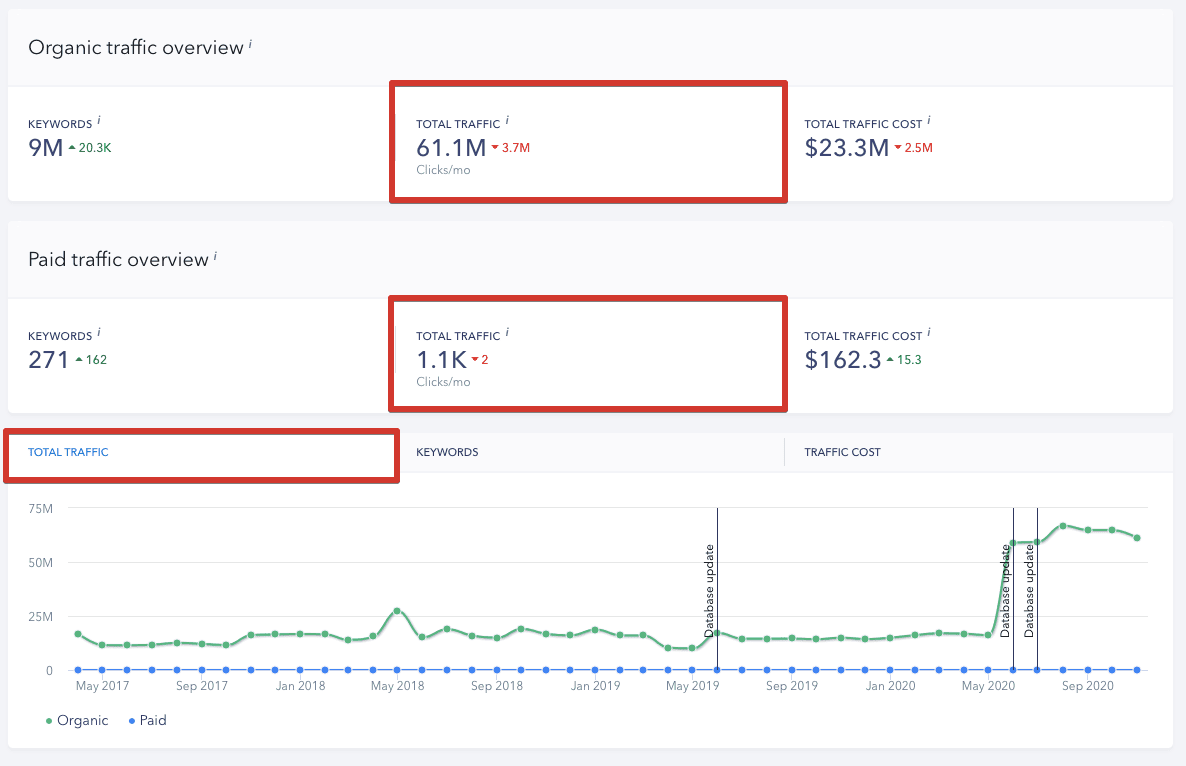Screen dimensions: 1186x766
Task: Click the peak organic data point near May 2018
Action: (397, 611)
